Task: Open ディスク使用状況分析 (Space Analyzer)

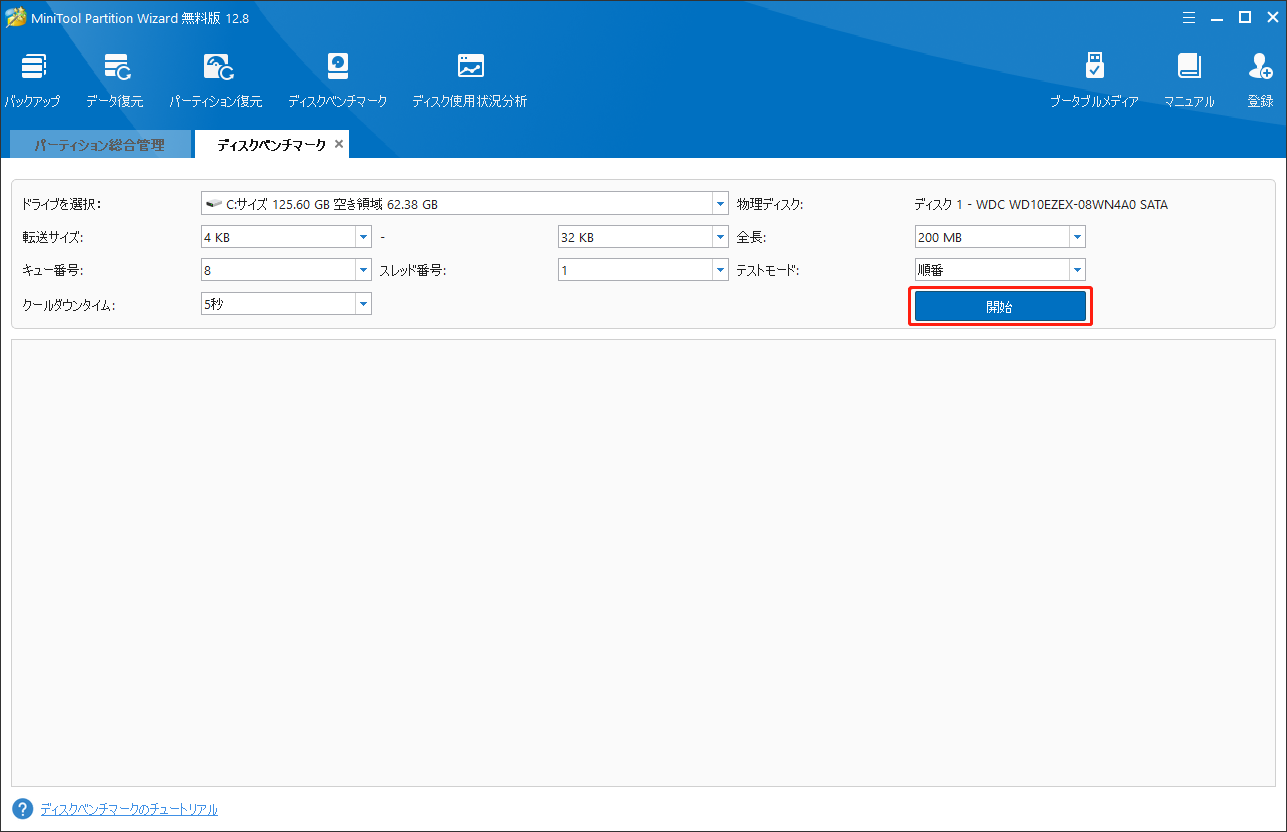Action: [470, 80]
